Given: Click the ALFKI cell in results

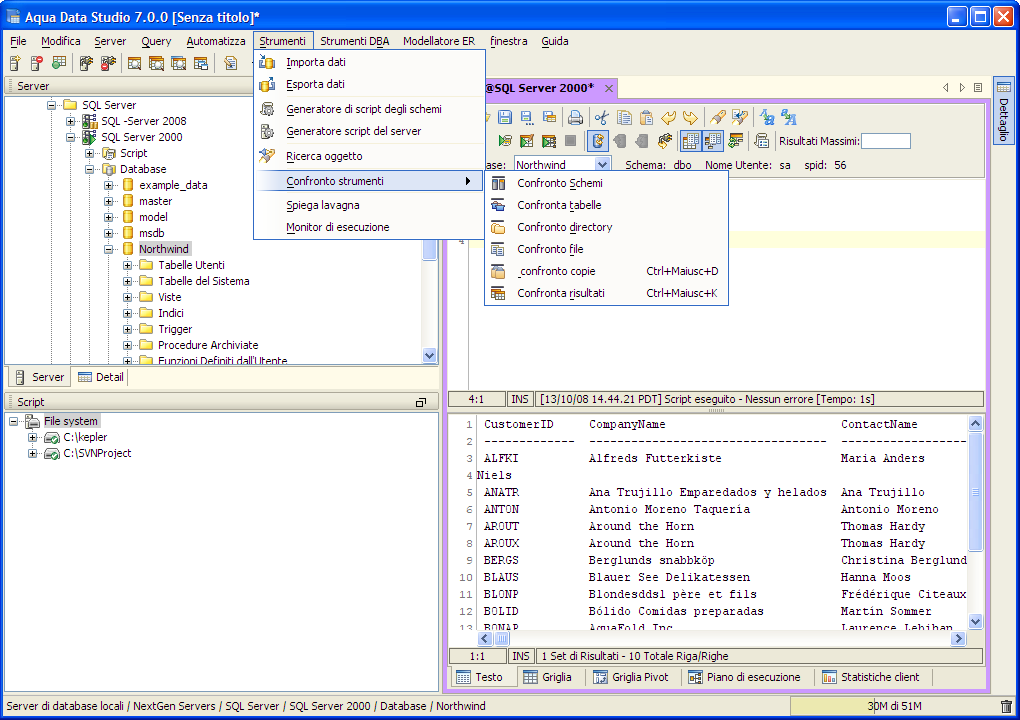Looking at the screenshot, I should 501,459.
